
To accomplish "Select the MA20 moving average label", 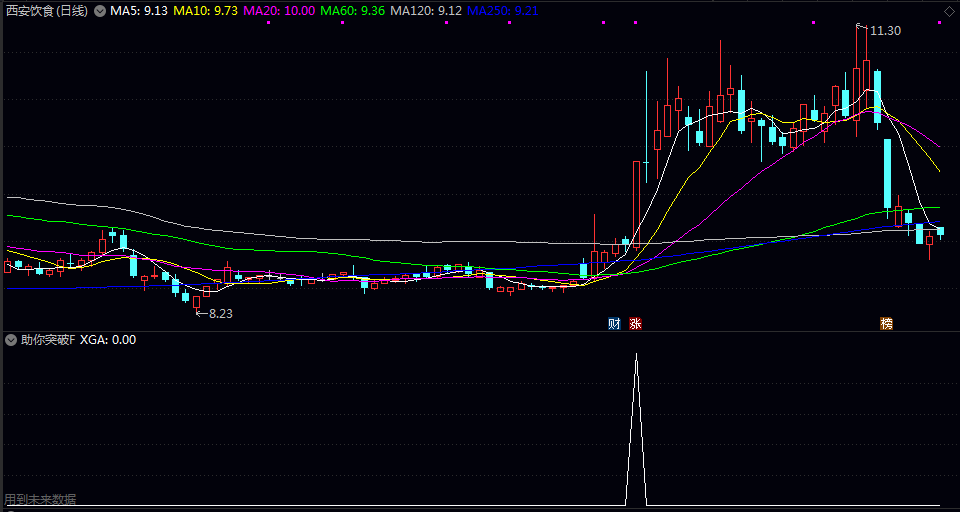I will [279, 11].
